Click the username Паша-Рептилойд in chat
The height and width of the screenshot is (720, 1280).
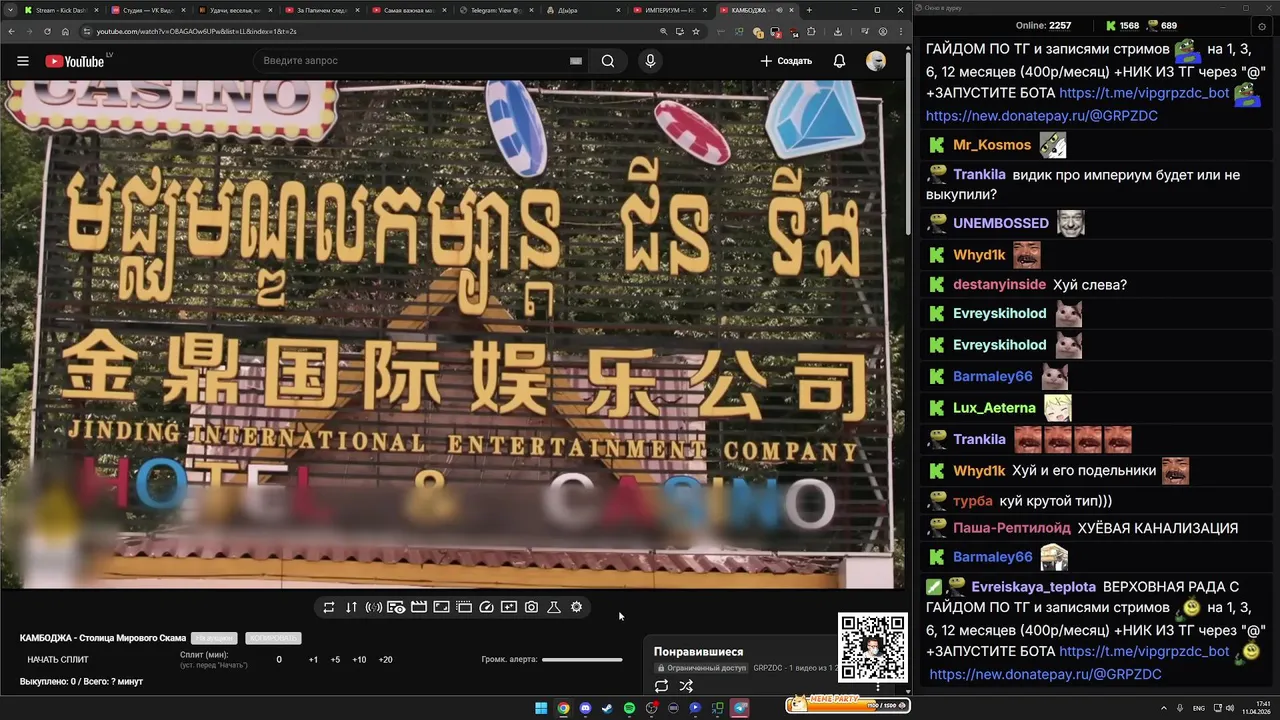1011,528
